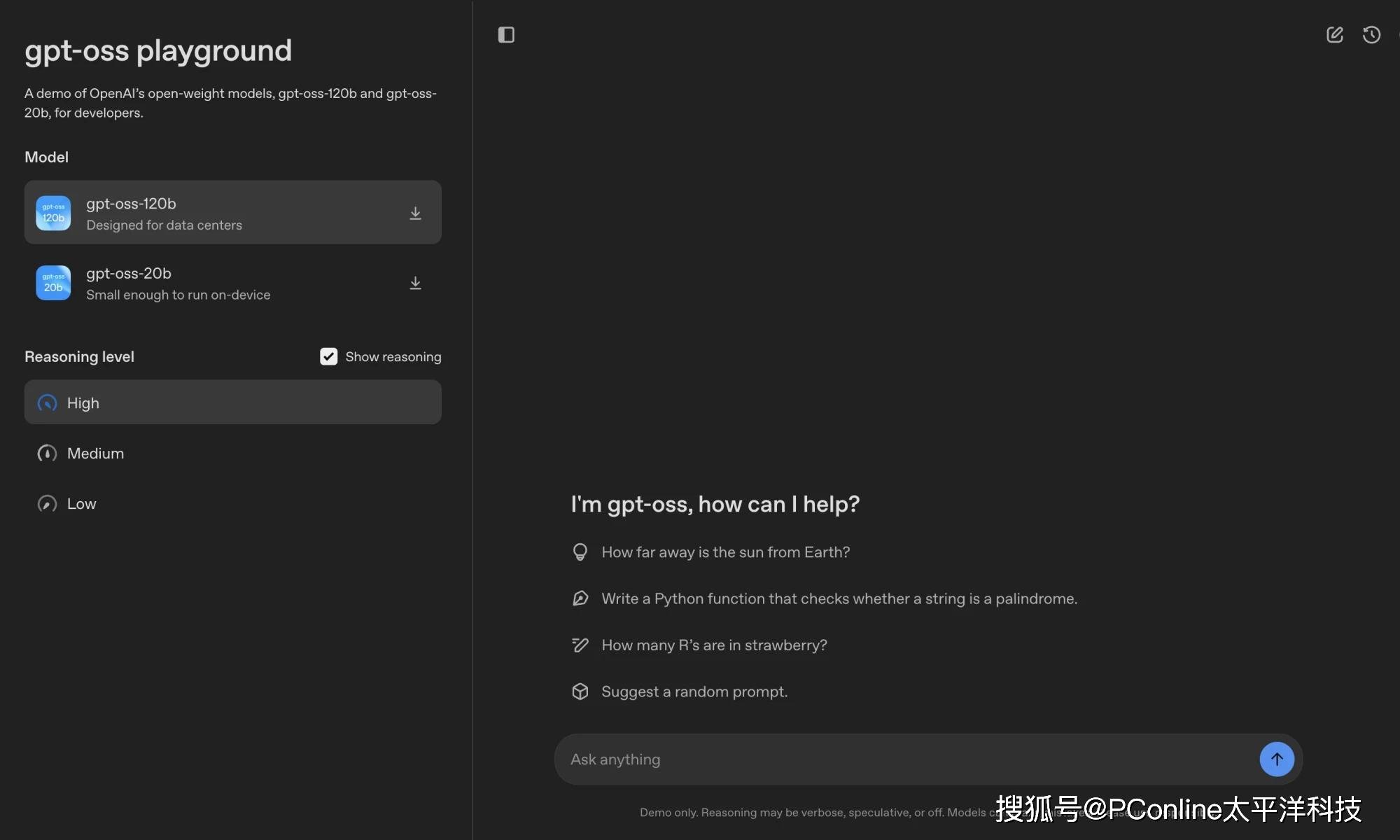Screen dimensions: 1400x840
Task: Click the Small enough to run on-device text
Action: tap(178, 295)
